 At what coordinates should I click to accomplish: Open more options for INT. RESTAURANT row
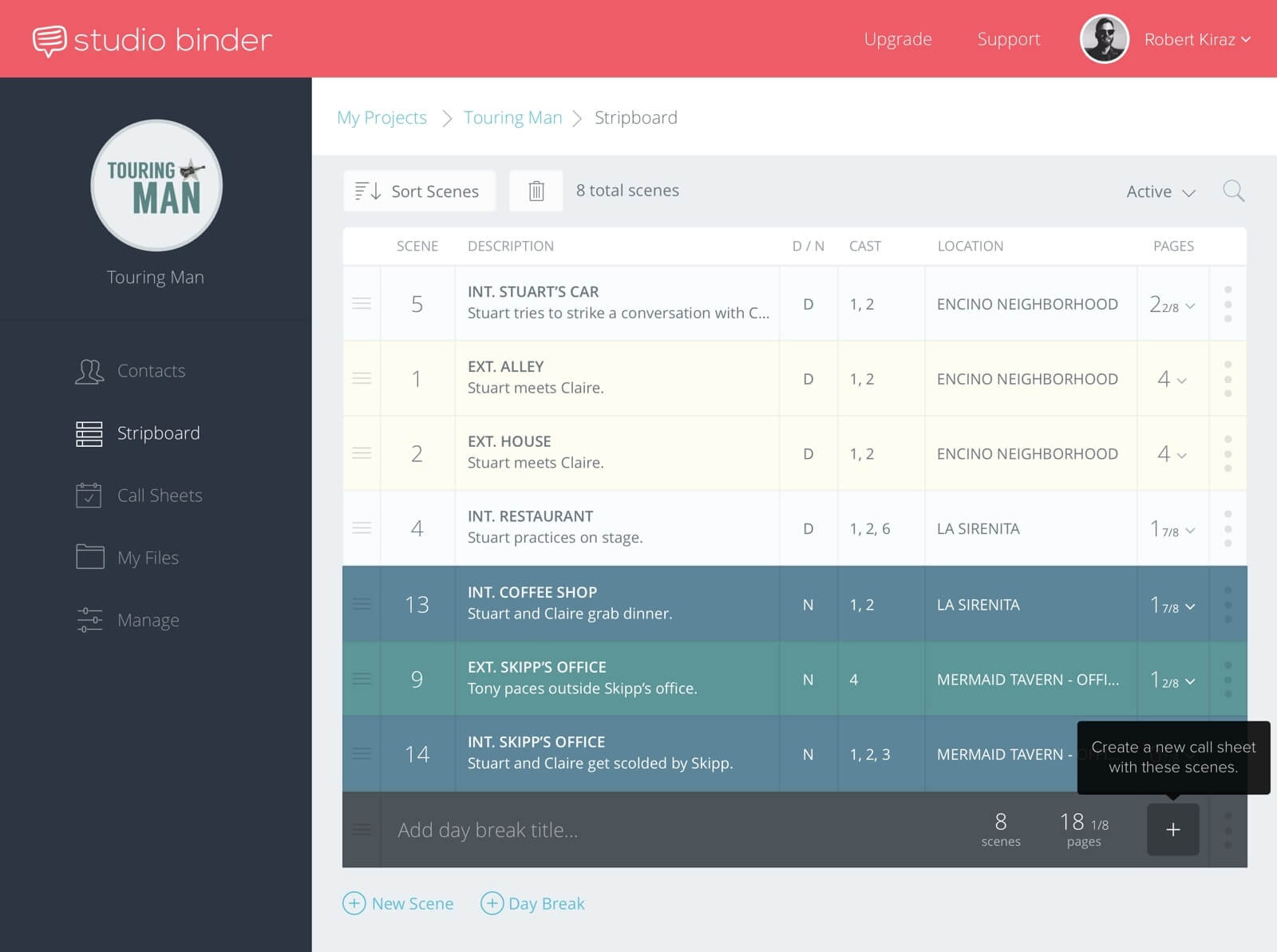click(1228, 528)
